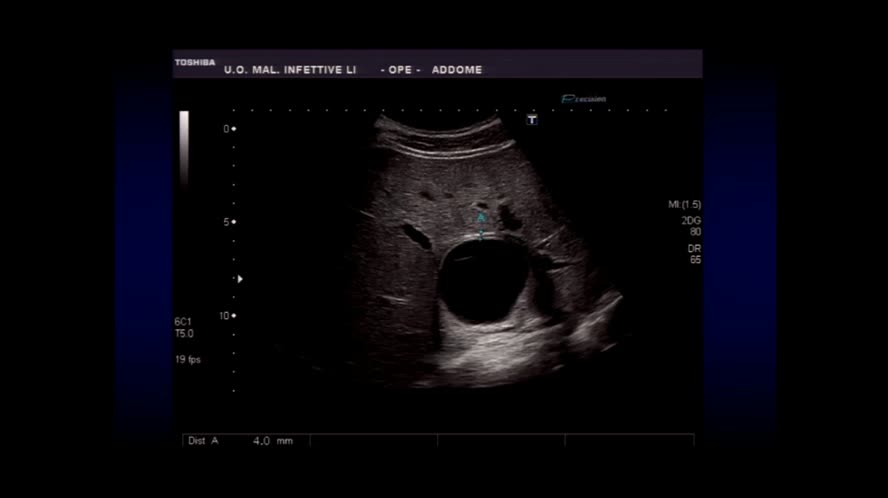This screenshot has width=888, height=498.
Task: Select the ADDOME preset label
Action: [458, 70]
